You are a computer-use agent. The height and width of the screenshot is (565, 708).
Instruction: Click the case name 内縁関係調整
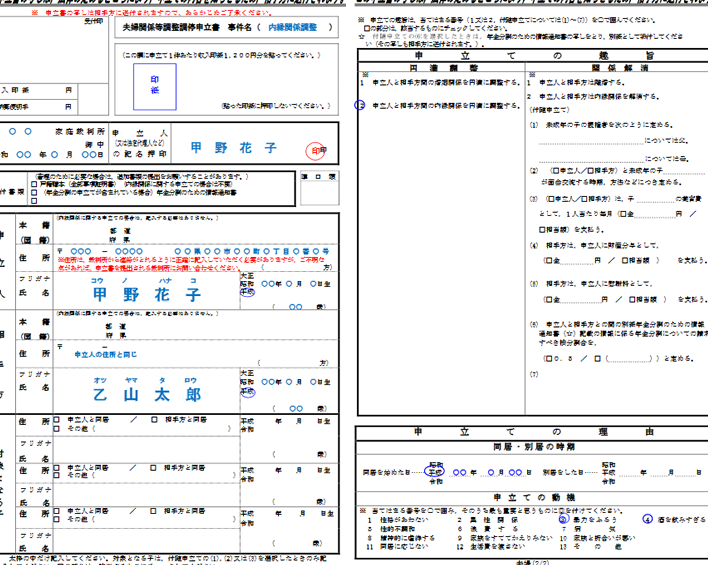tap(293, 28)
